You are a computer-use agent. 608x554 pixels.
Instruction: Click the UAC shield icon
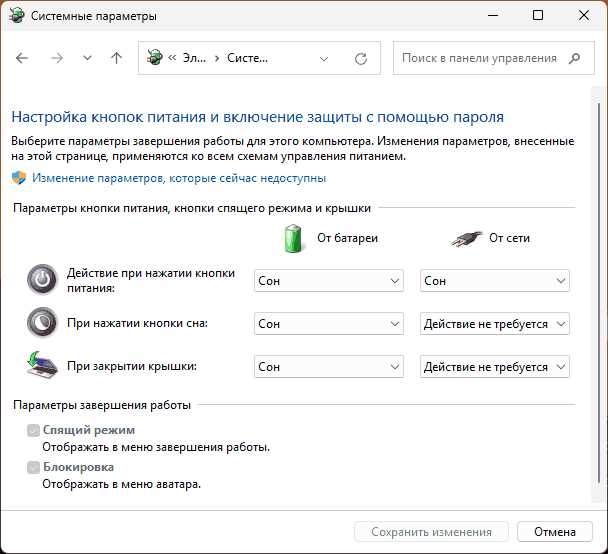[x=19, y=178]
